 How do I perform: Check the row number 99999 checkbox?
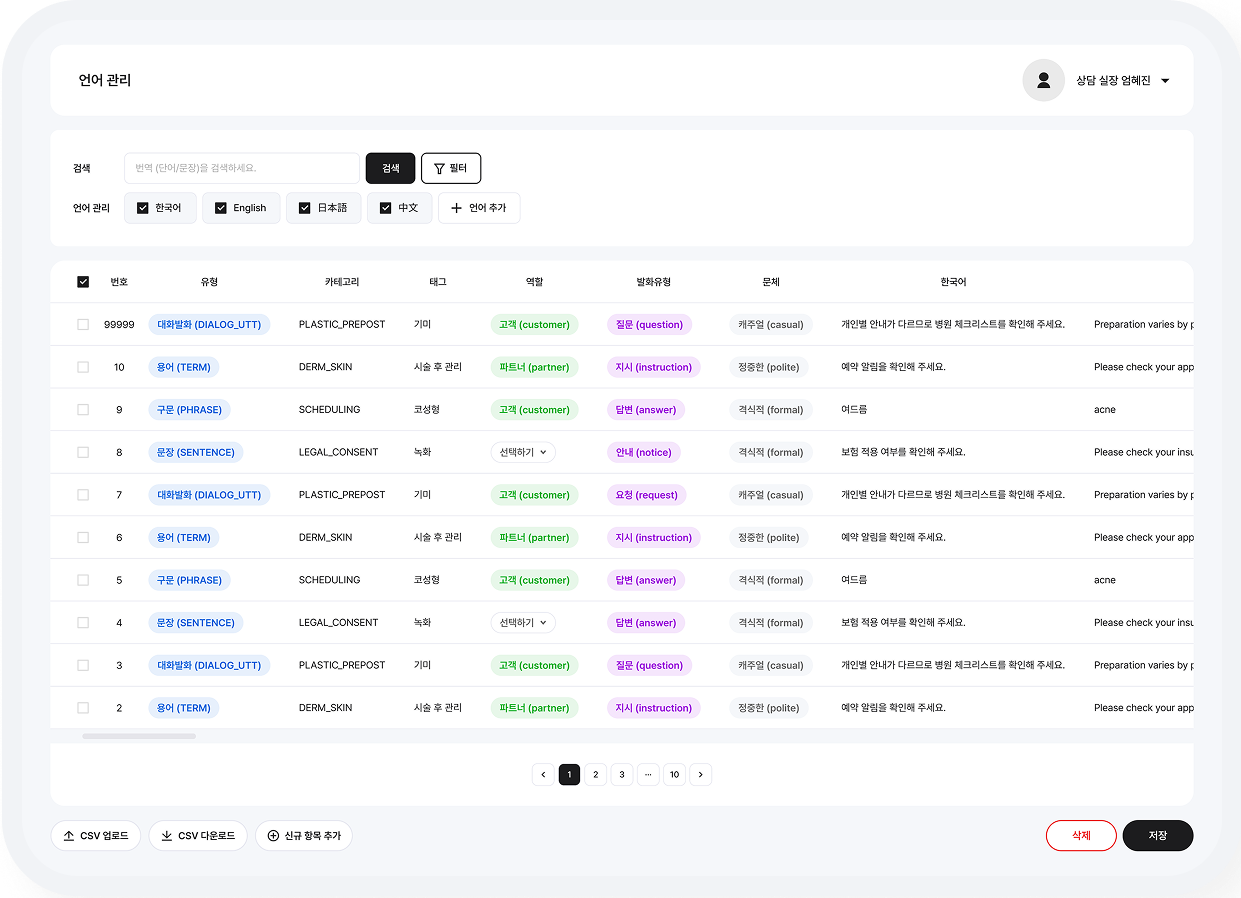(83, 324)
